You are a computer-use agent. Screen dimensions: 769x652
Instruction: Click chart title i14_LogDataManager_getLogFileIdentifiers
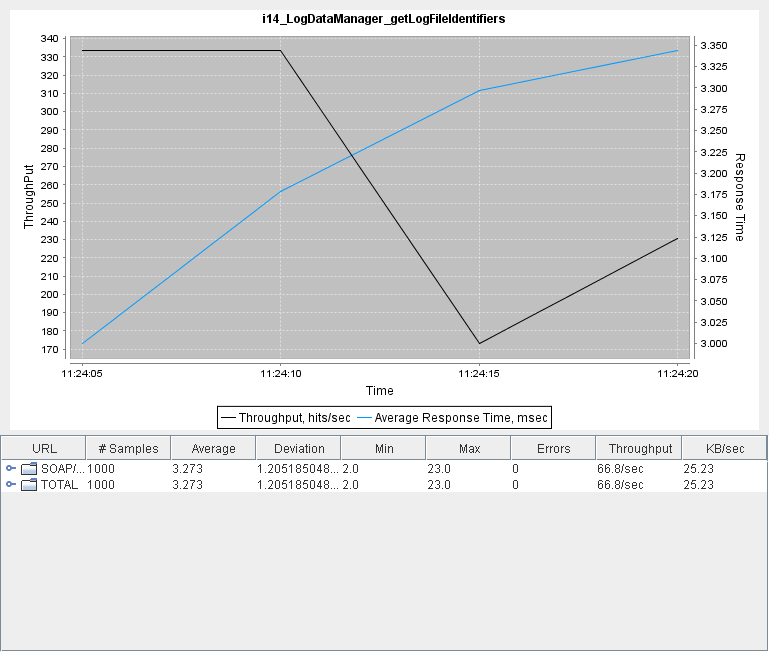coord(384,19)
